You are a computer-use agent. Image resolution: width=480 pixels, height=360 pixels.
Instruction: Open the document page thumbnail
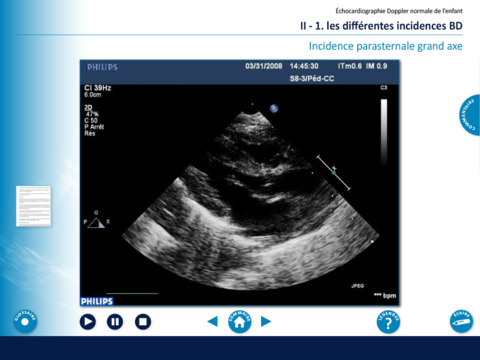click(34, 206)
